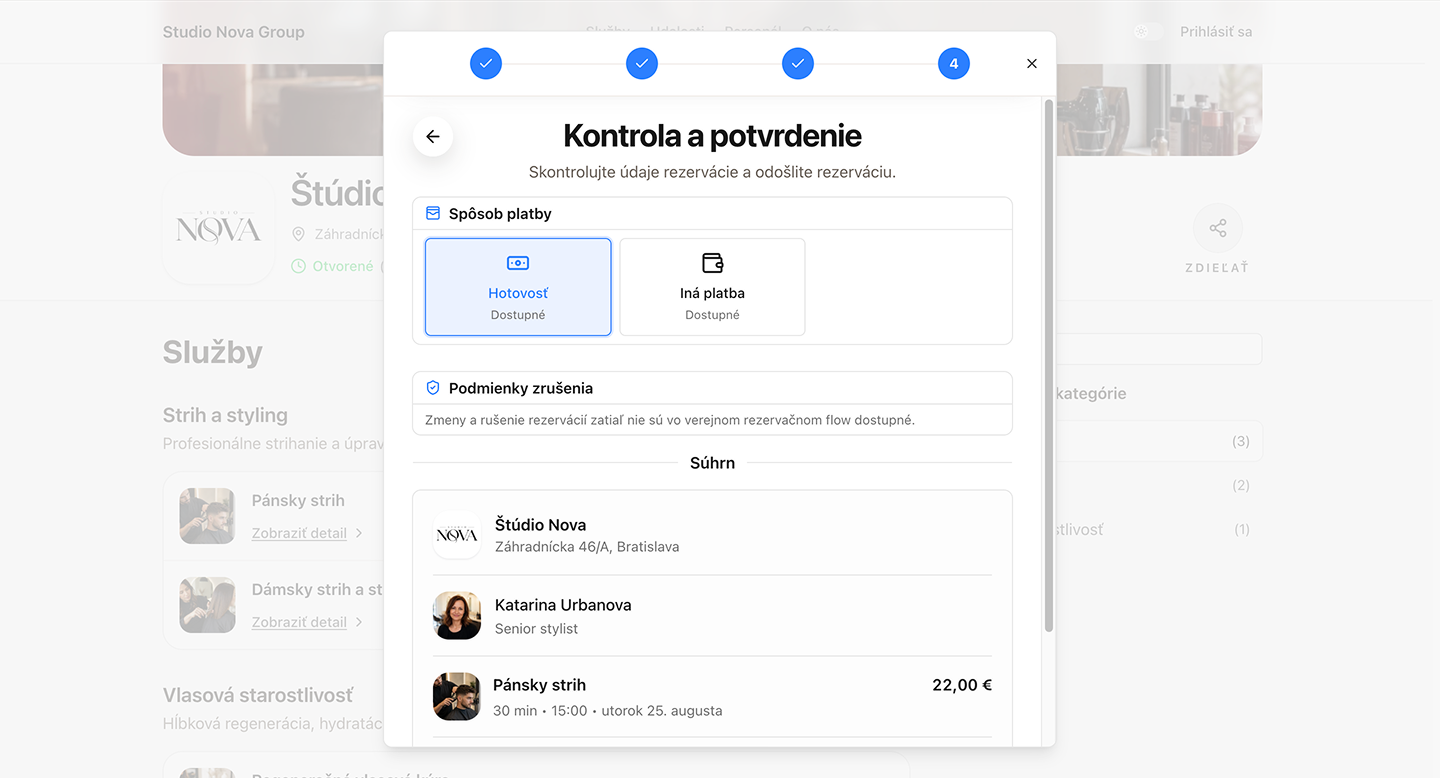Choose Hotovosť payment option
This screenshot has width=1440, height=778.
point(518,287)
